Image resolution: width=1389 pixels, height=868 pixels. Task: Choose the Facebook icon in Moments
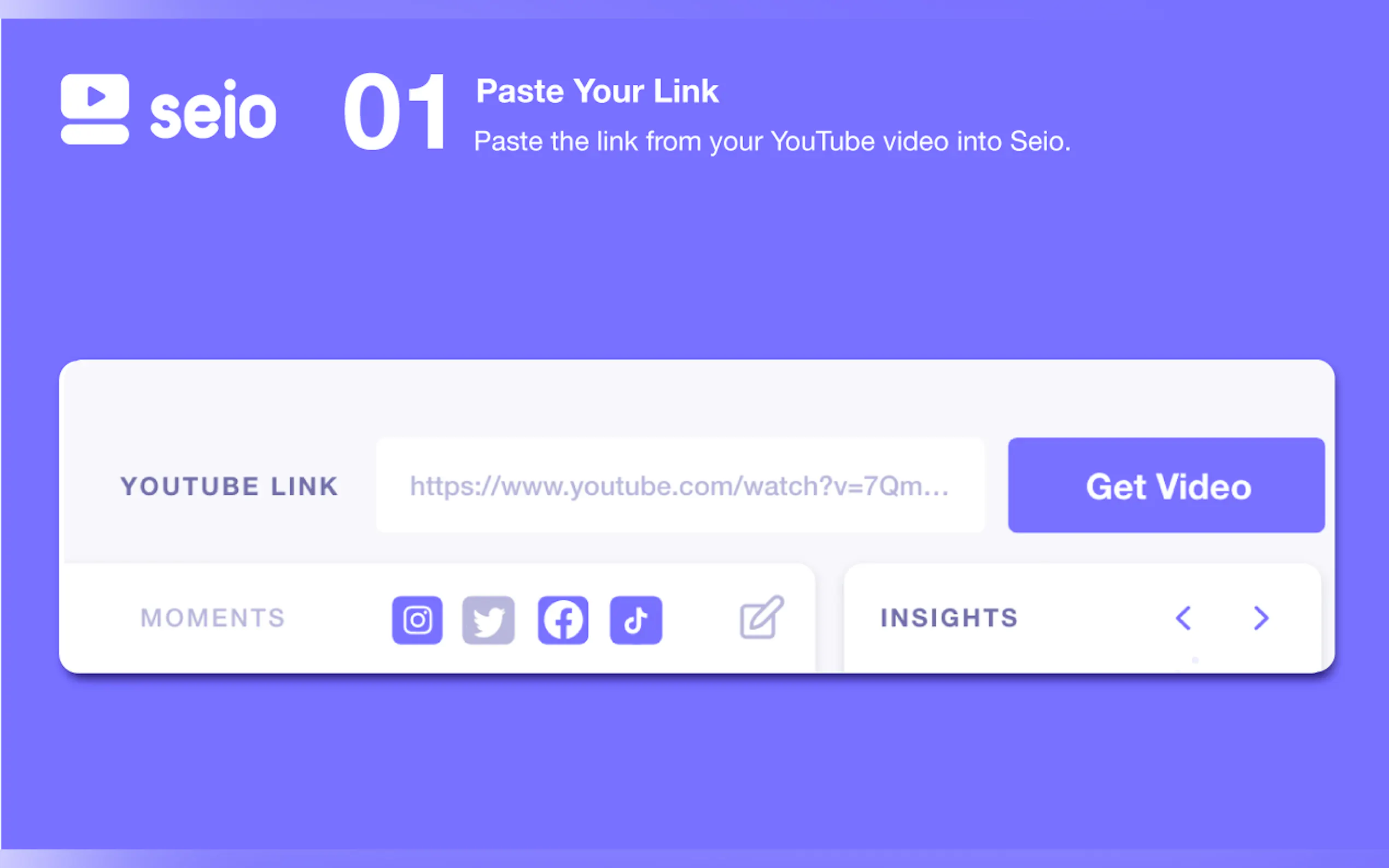(563, 620)
